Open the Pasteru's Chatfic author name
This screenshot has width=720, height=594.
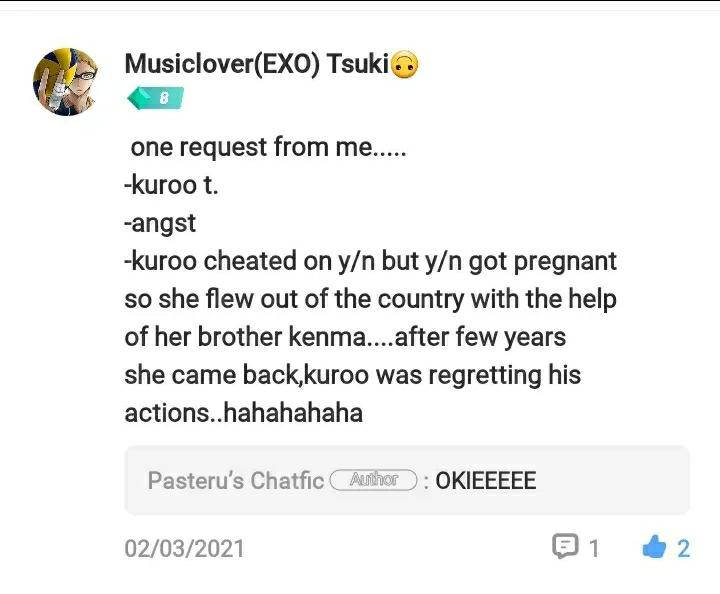tap(235, 481)
